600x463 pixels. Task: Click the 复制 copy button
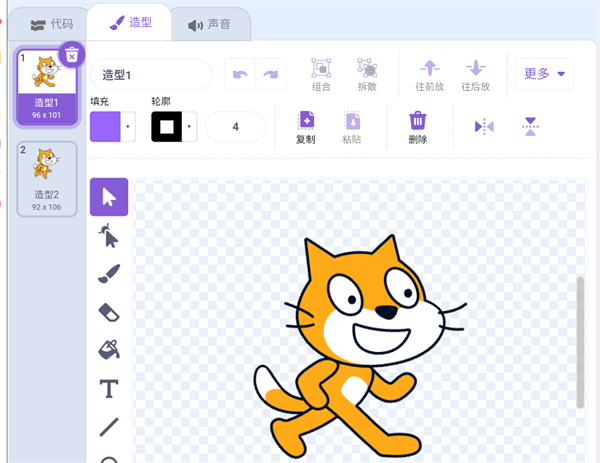pos(306,127)
